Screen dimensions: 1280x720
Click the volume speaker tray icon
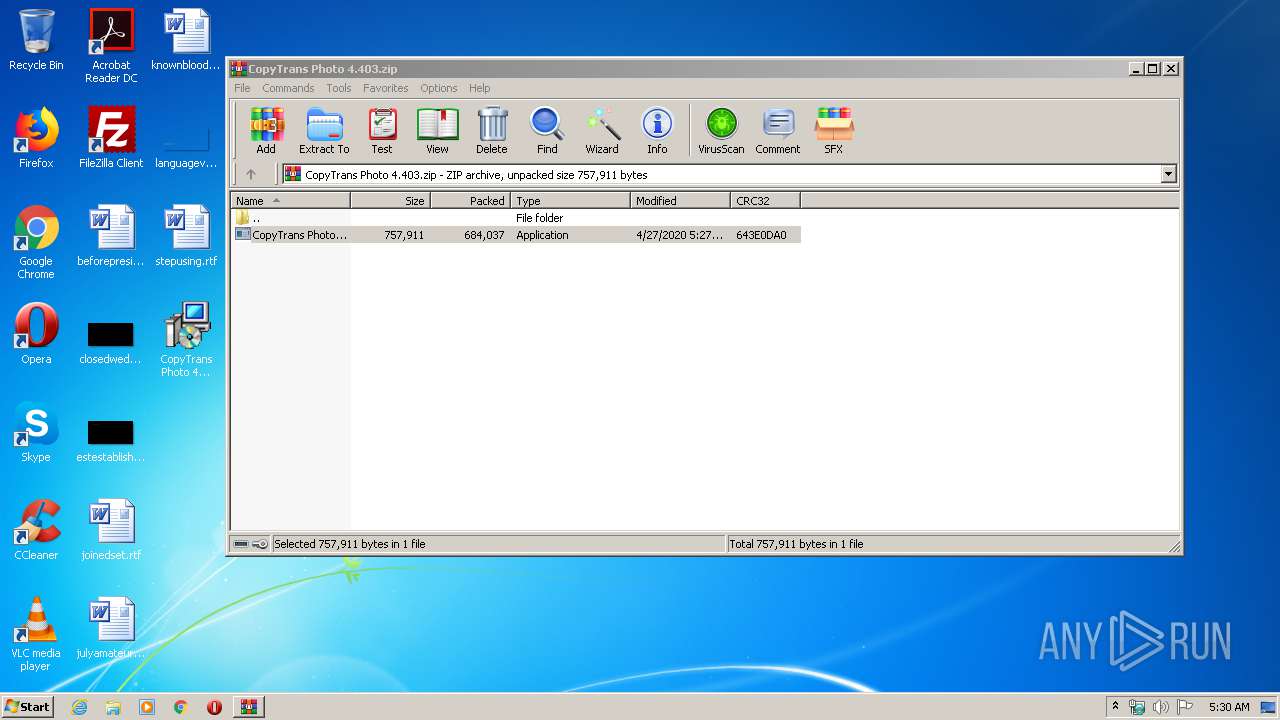click(1161, 707)
